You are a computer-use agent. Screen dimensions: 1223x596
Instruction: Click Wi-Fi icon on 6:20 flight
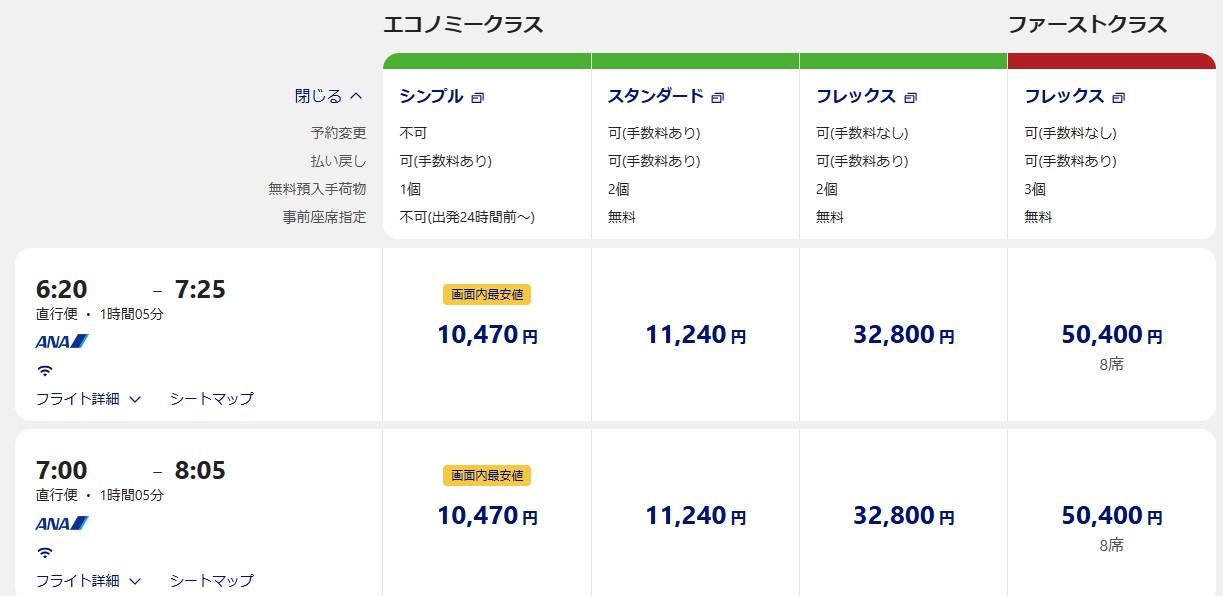pos(45,370)
